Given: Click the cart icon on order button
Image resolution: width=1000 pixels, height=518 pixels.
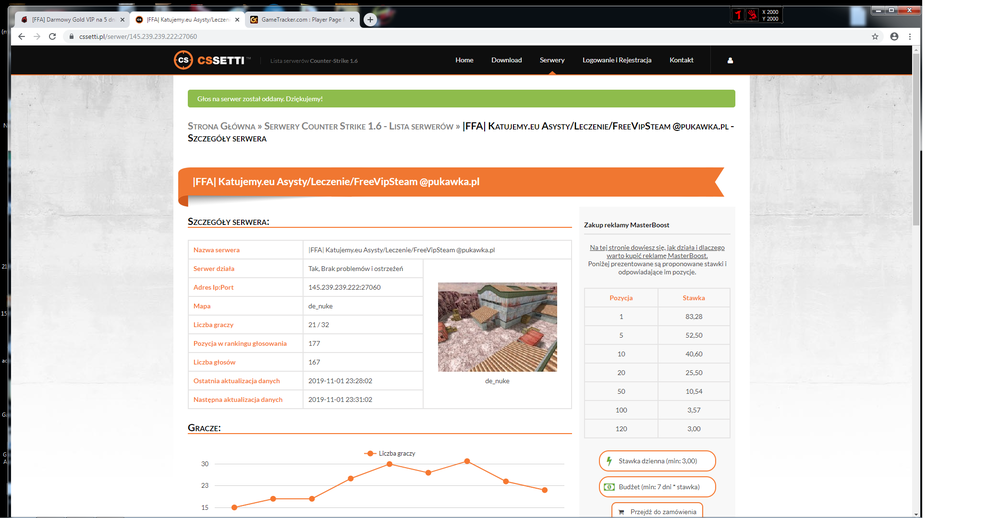Looking at the screenshot, I should [x=621, y=512].
